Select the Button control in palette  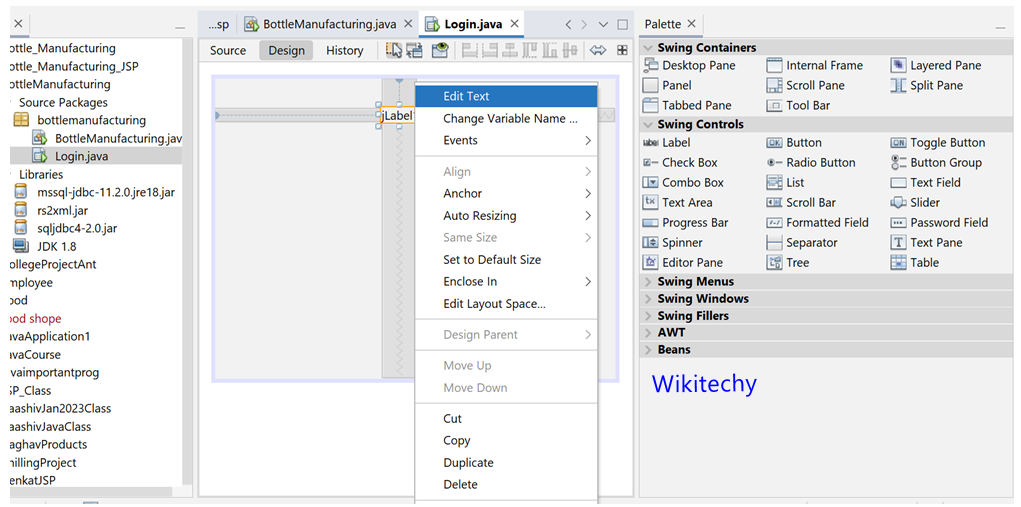point(794,143)
